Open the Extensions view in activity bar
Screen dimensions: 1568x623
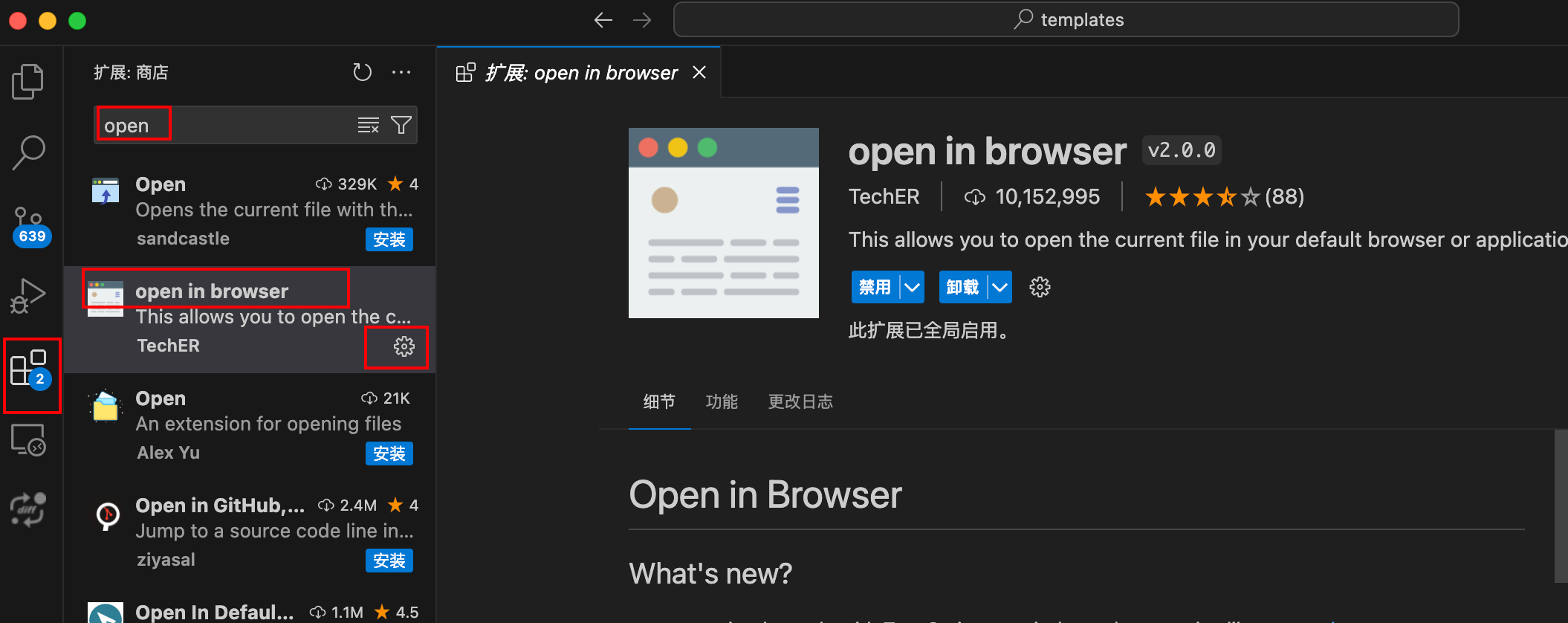tap(30, 369)
